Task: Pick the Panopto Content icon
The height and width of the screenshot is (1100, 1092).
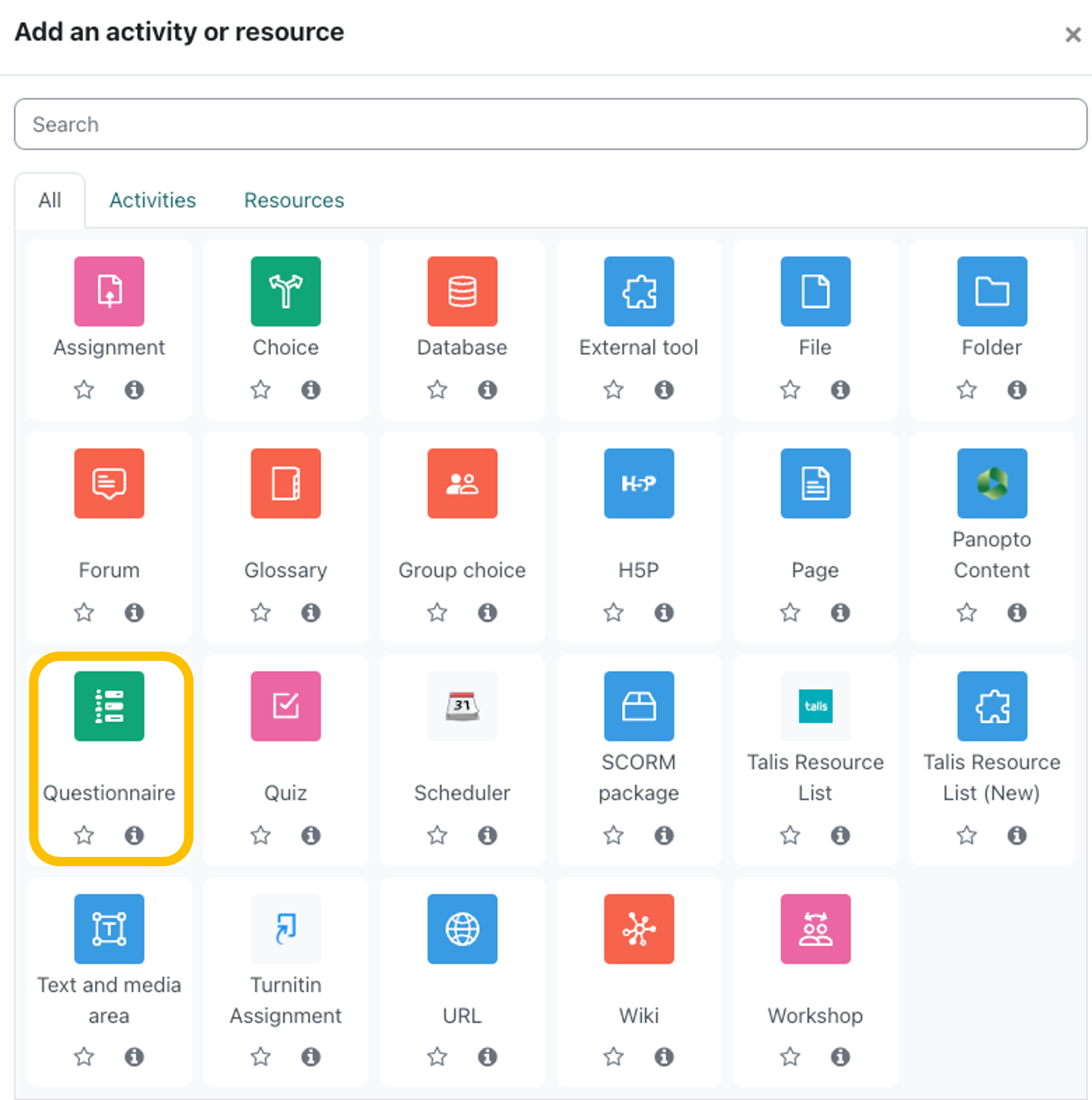Action: pyautogui.click(x=992, y=484)
